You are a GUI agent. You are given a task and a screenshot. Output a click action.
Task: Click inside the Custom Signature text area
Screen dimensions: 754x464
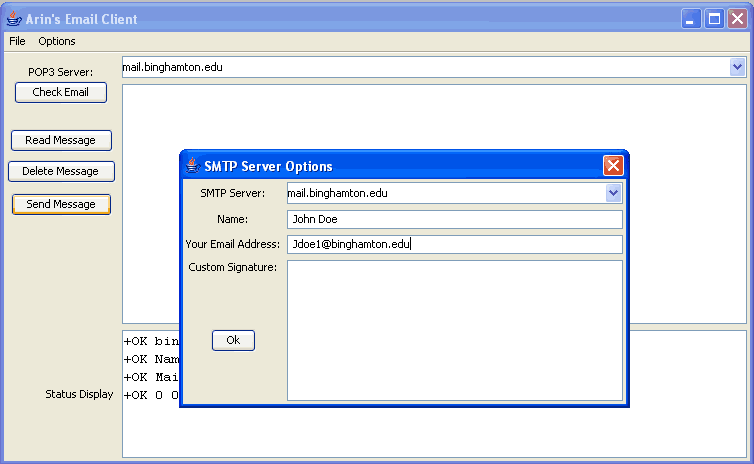point(454,330)
